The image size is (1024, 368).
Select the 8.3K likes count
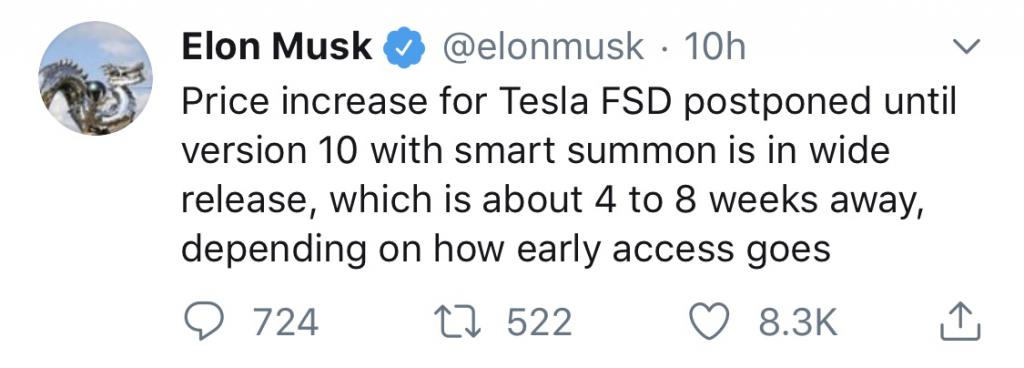pyautogui.click(x=797, y=323)
